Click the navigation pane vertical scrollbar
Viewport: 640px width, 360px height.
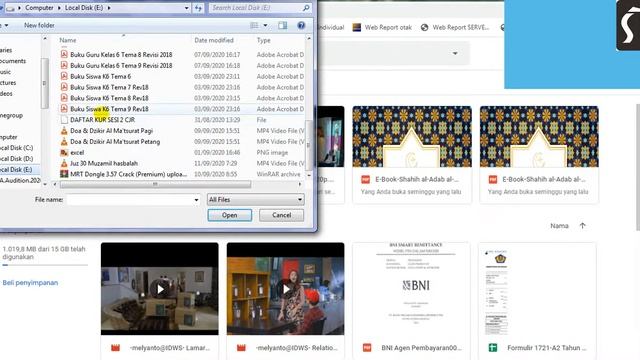click(x=45, y=83)
